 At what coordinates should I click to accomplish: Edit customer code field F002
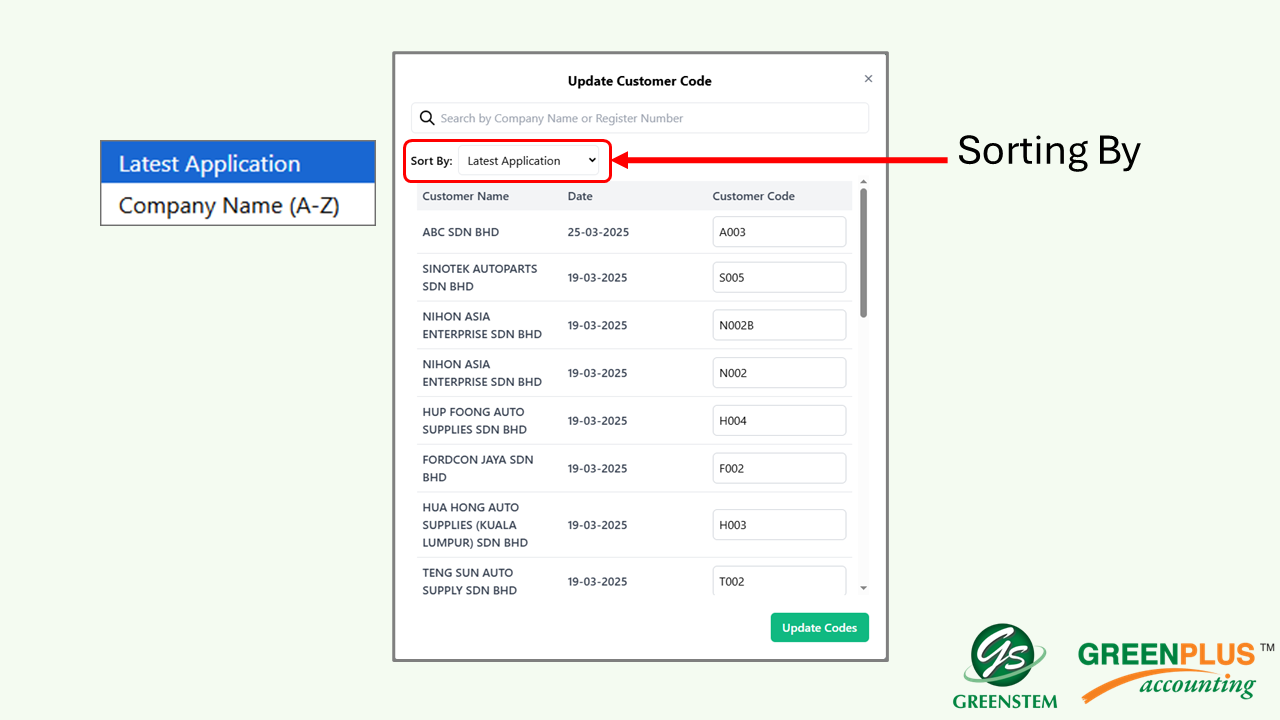(x=779, y=468)
